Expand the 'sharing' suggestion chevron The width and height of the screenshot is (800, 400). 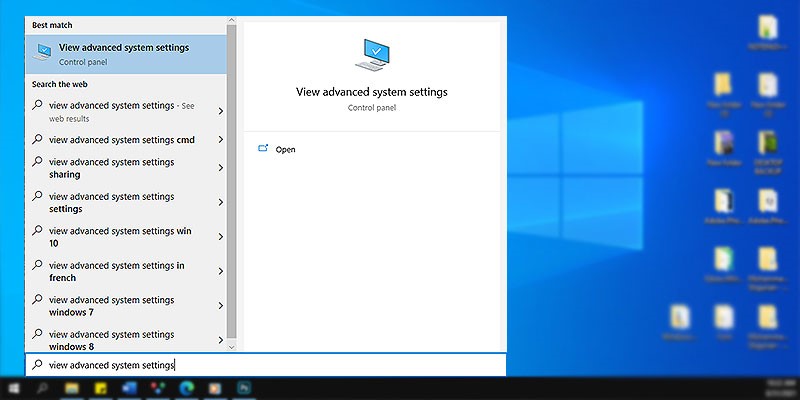pos(220,168)
